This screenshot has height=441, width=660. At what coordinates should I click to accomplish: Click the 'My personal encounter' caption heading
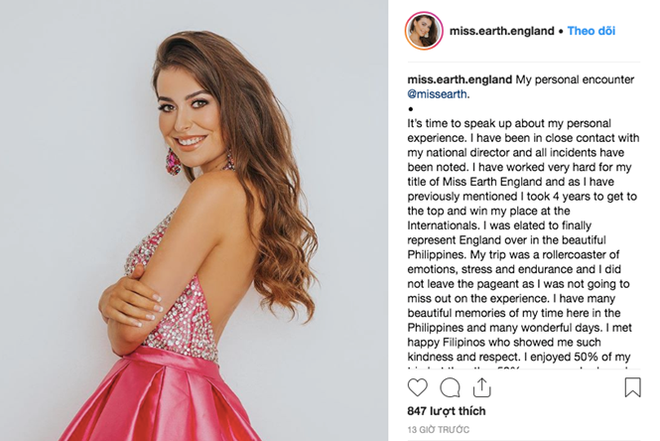click(x=575, y=80)
